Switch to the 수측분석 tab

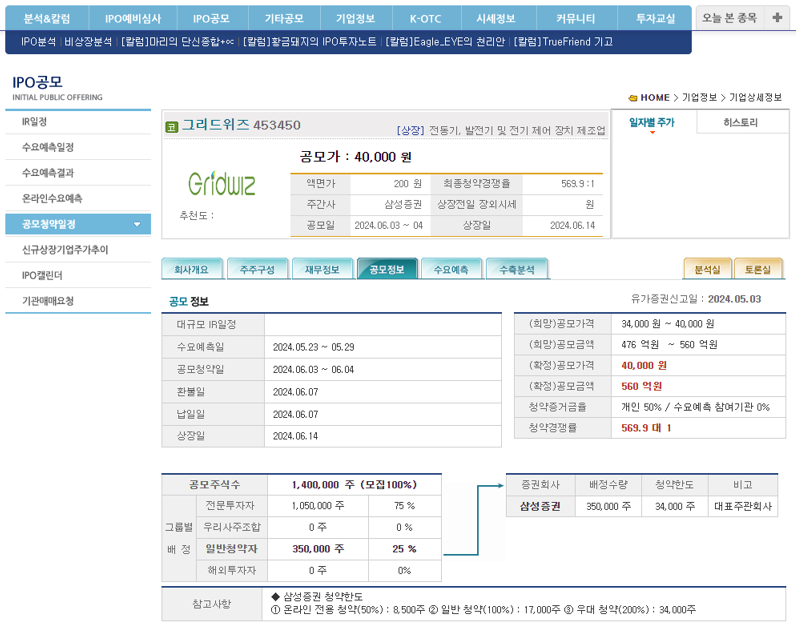[517, 270]
